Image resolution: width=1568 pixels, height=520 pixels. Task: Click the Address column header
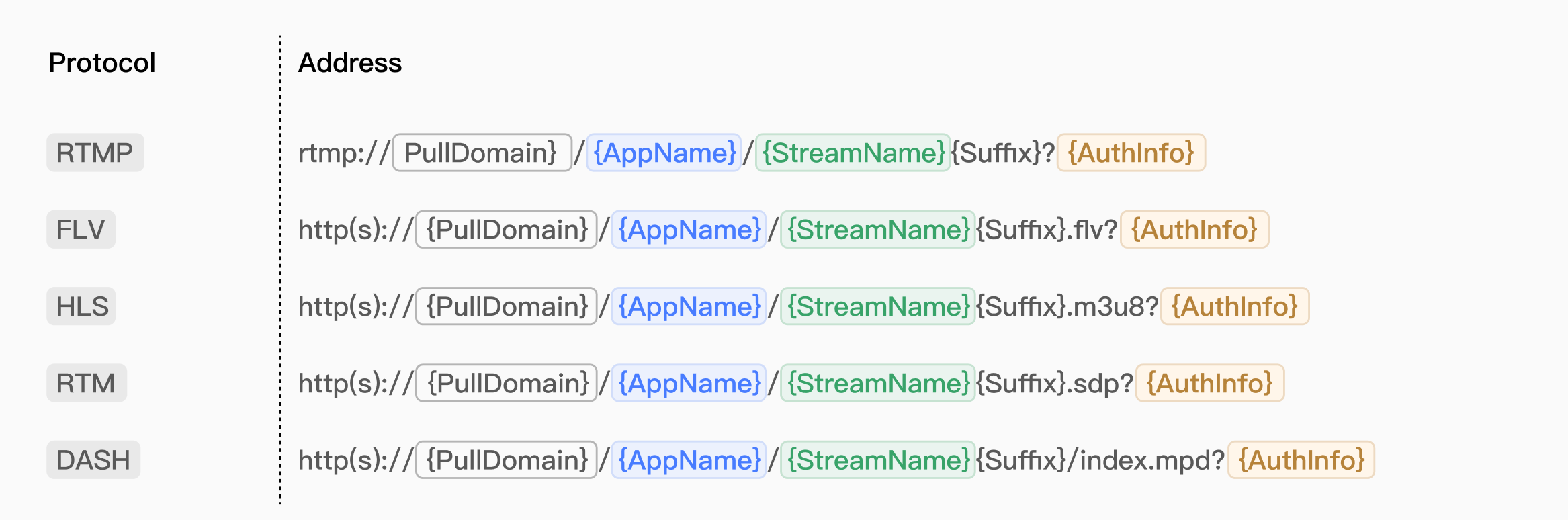(350, 62)
